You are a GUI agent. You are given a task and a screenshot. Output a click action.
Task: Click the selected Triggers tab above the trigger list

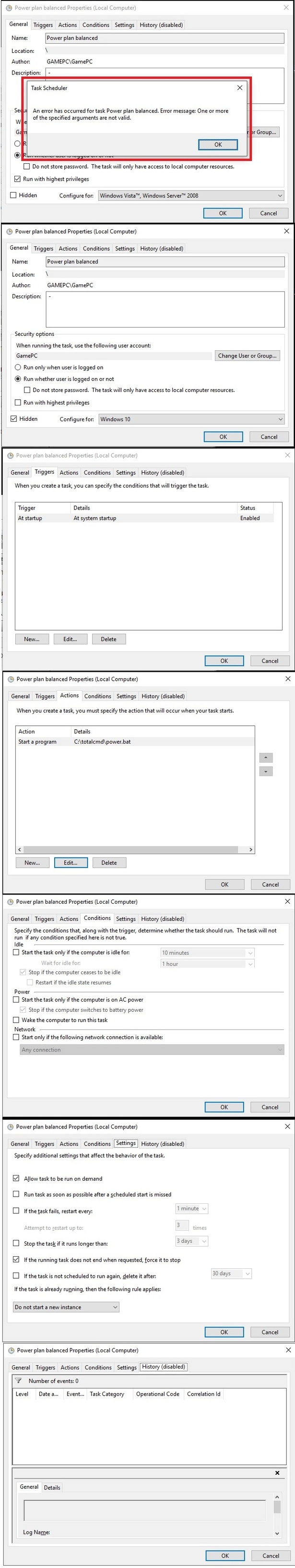tap(45, 472)
